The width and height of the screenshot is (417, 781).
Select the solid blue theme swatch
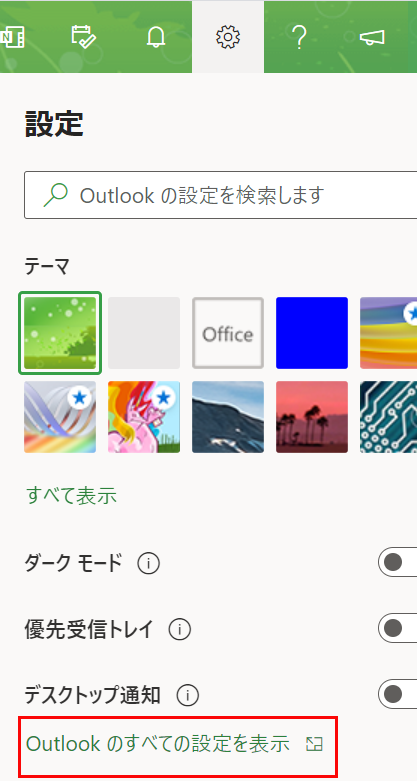(x=312, y=333)
